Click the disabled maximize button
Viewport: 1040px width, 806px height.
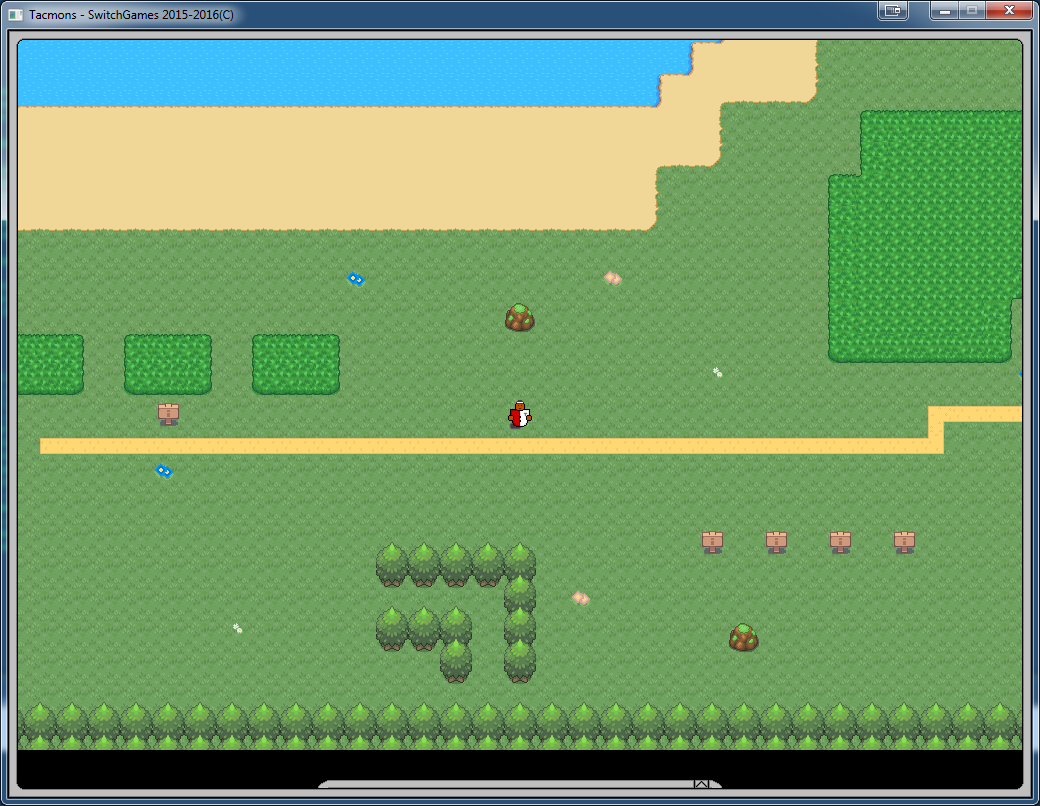972,10
